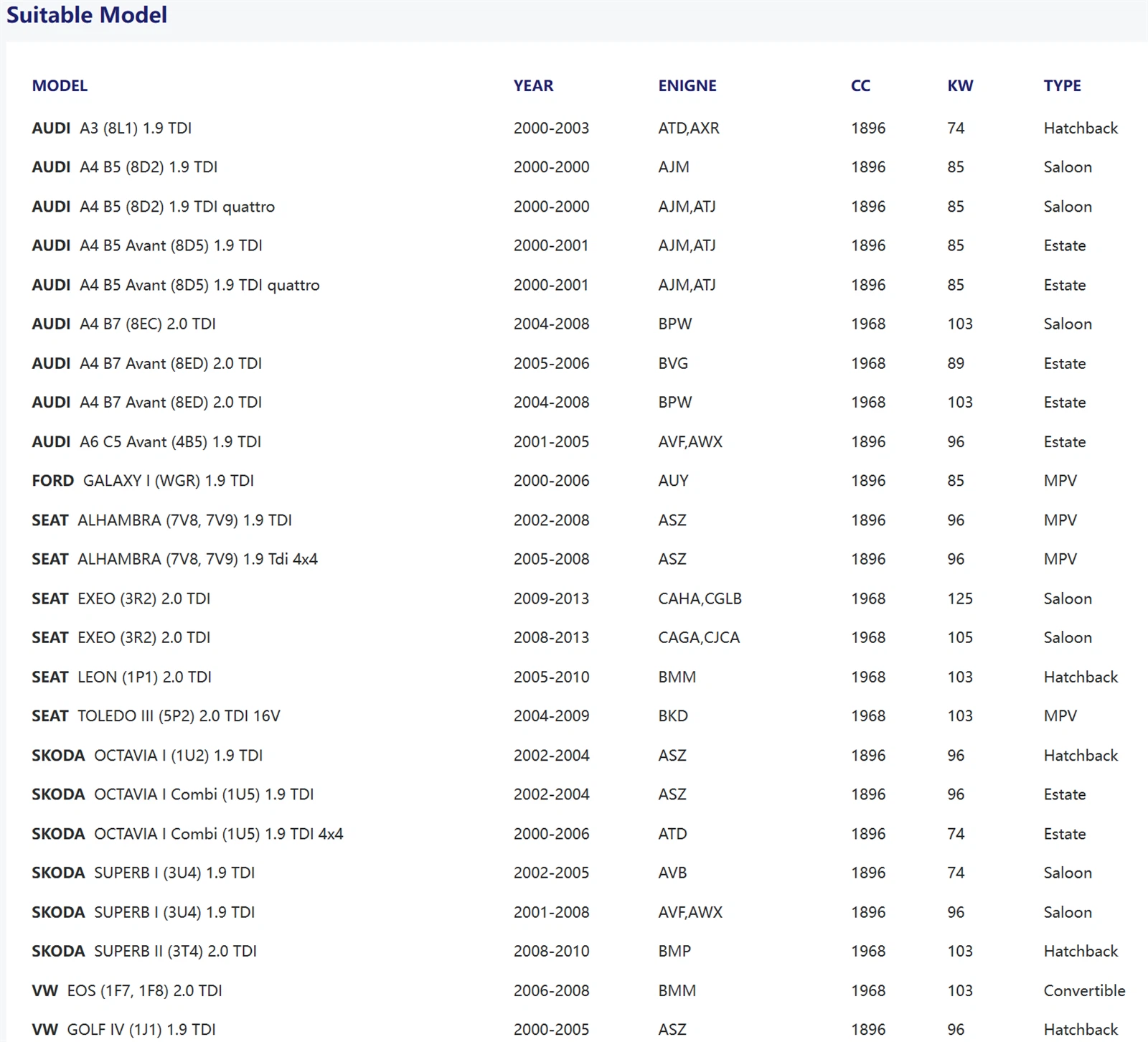
Task: Click engine code AVB
Action: coord(672,873)
